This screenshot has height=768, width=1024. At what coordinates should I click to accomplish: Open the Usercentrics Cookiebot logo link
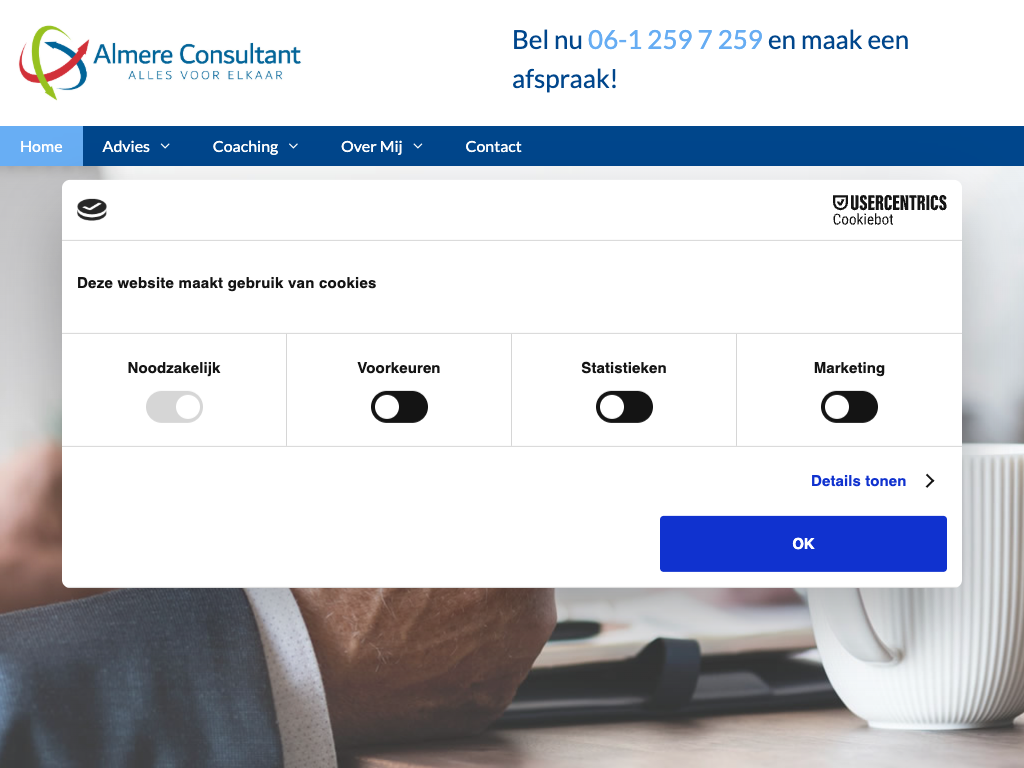889,210
